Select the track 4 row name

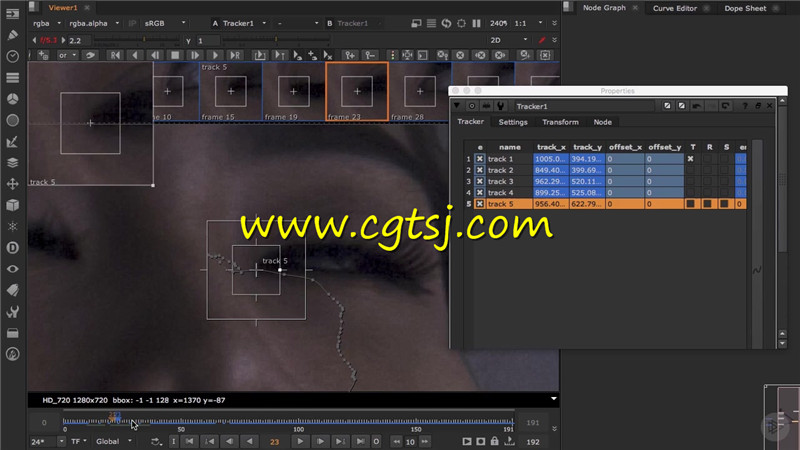click(501, 192)
